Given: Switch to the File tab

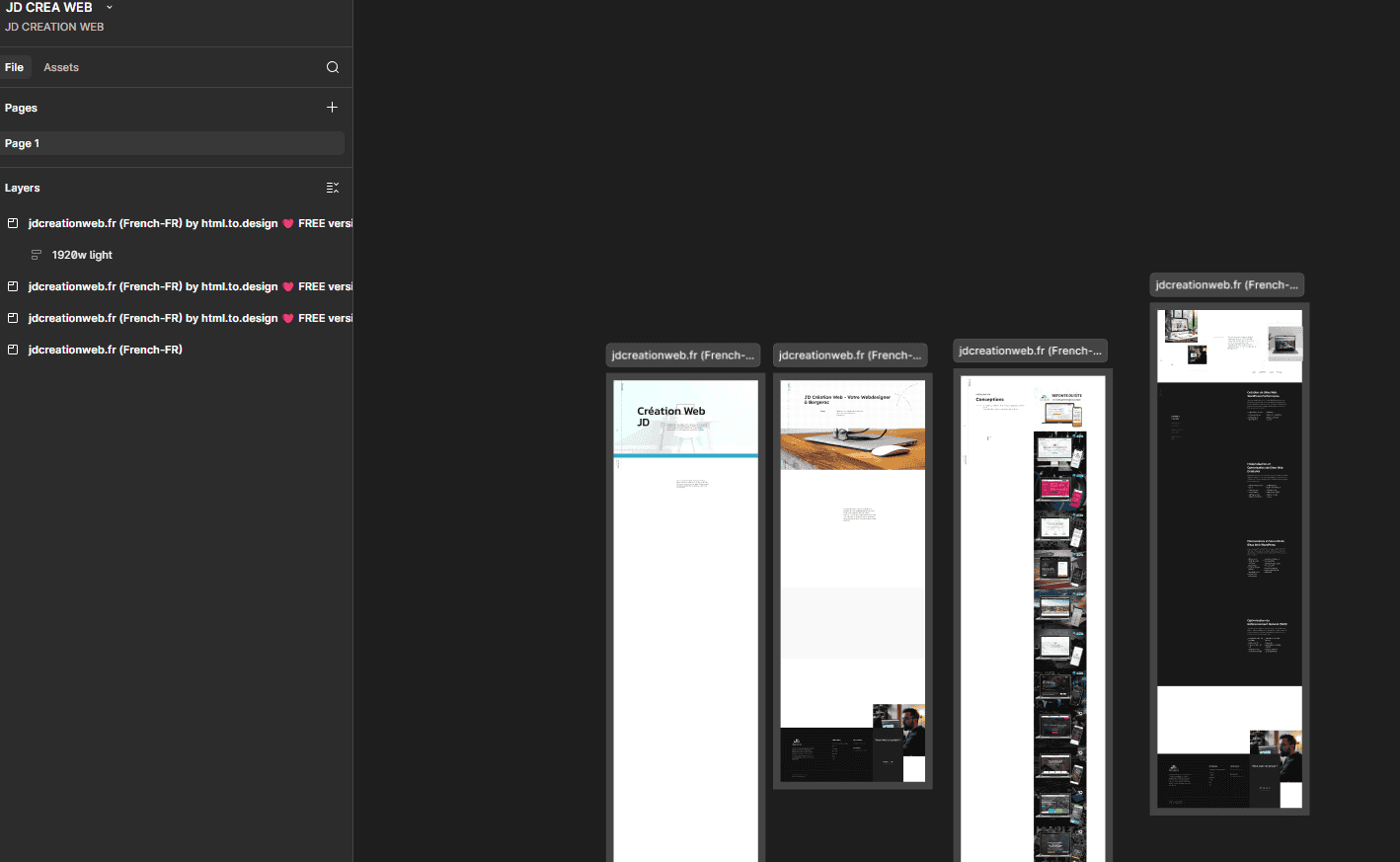Looking at the screenshot, I should click(x=15, y=66).
